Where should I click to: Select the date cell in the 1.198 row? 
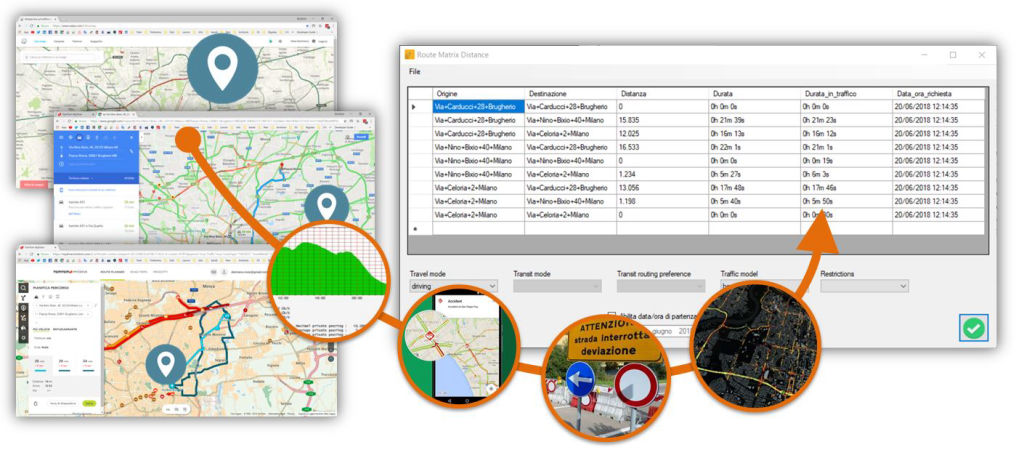pos(938,201)
